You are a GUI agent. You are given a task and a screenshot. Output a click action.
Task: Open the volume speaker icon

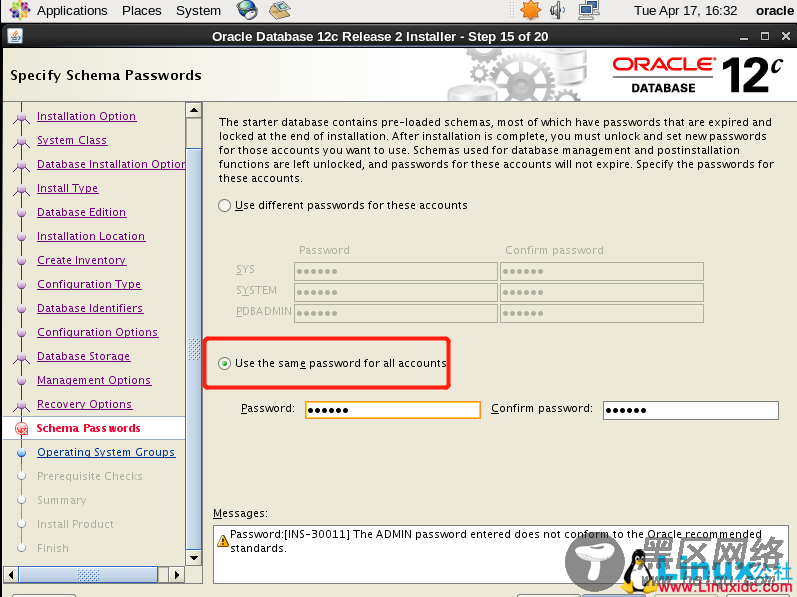(x=558, y=10)
